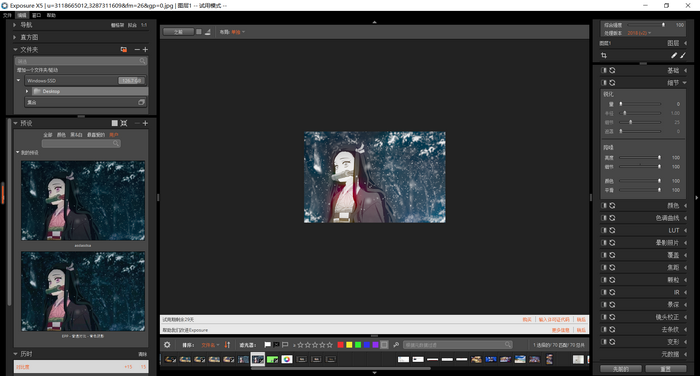Screen dimensions: 700x376
Task: Toggle sort direction arrow icon
Action: [227, 345]
